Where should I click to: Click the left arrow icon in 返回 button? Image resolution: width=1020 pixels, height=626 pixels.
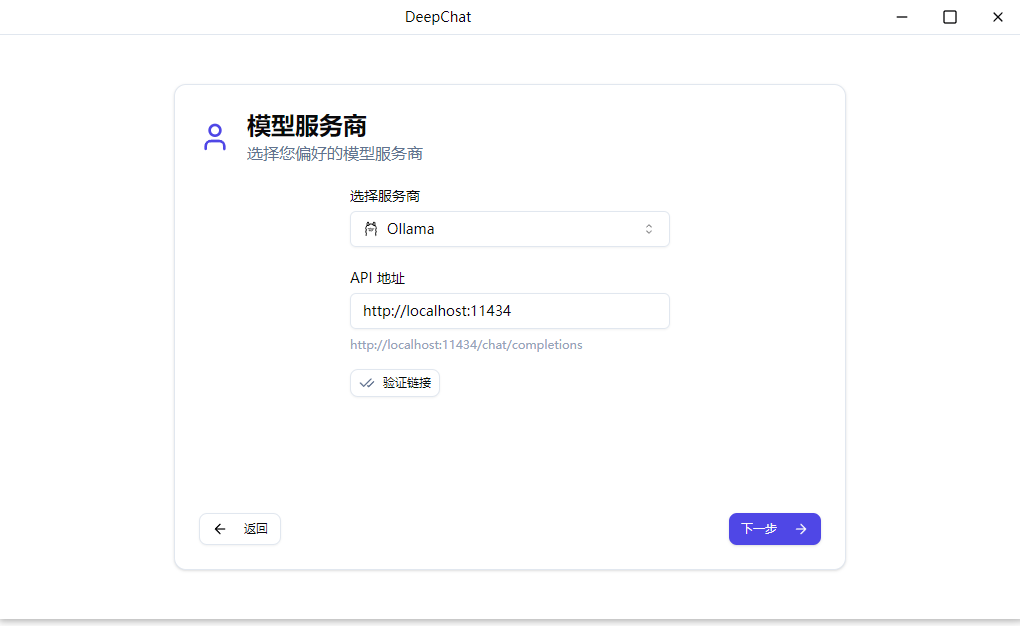coord(221,528)
